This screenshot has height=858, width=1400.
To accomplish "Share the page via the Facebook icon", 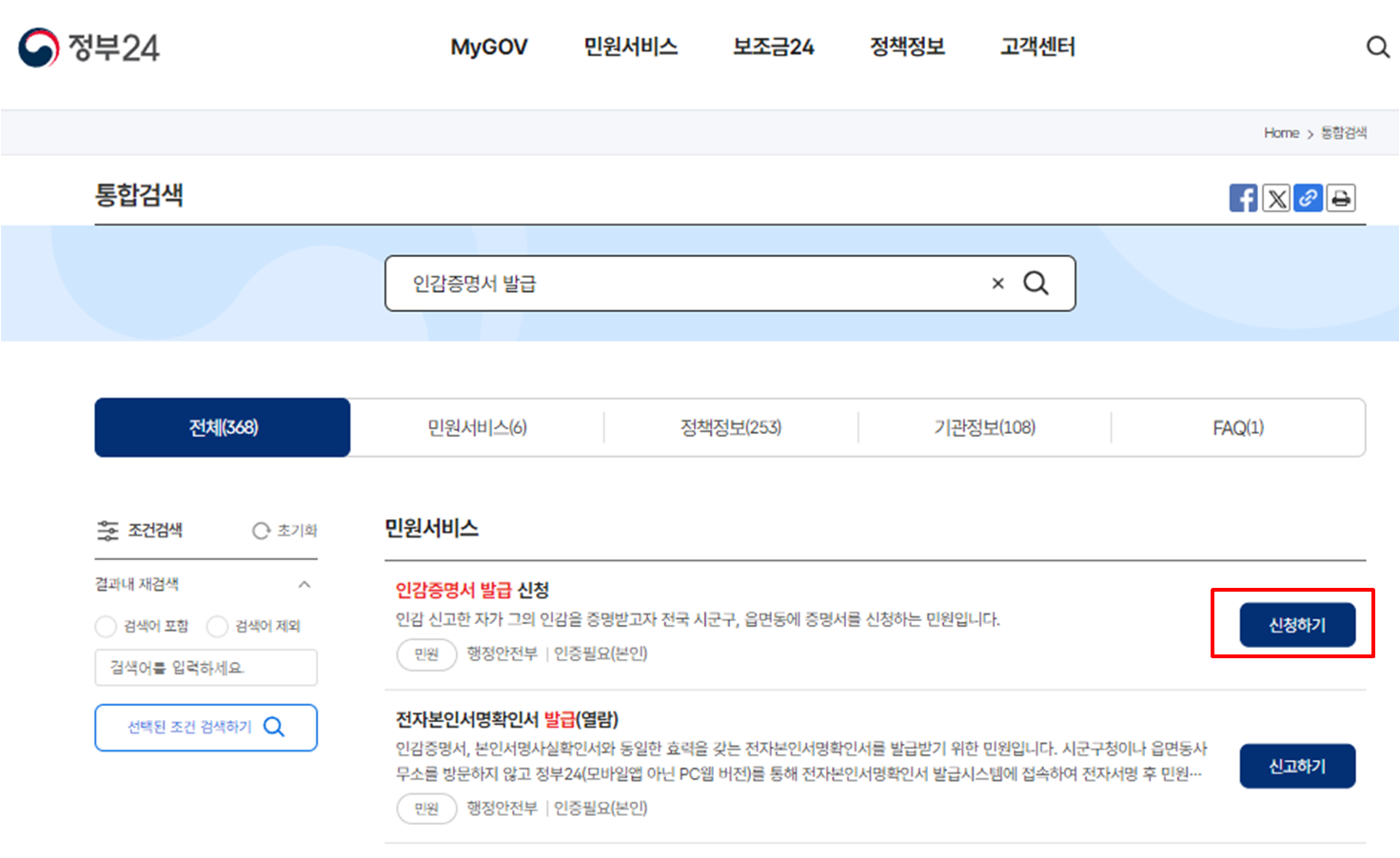I will pyautogui.click(x=1243, y=197).
